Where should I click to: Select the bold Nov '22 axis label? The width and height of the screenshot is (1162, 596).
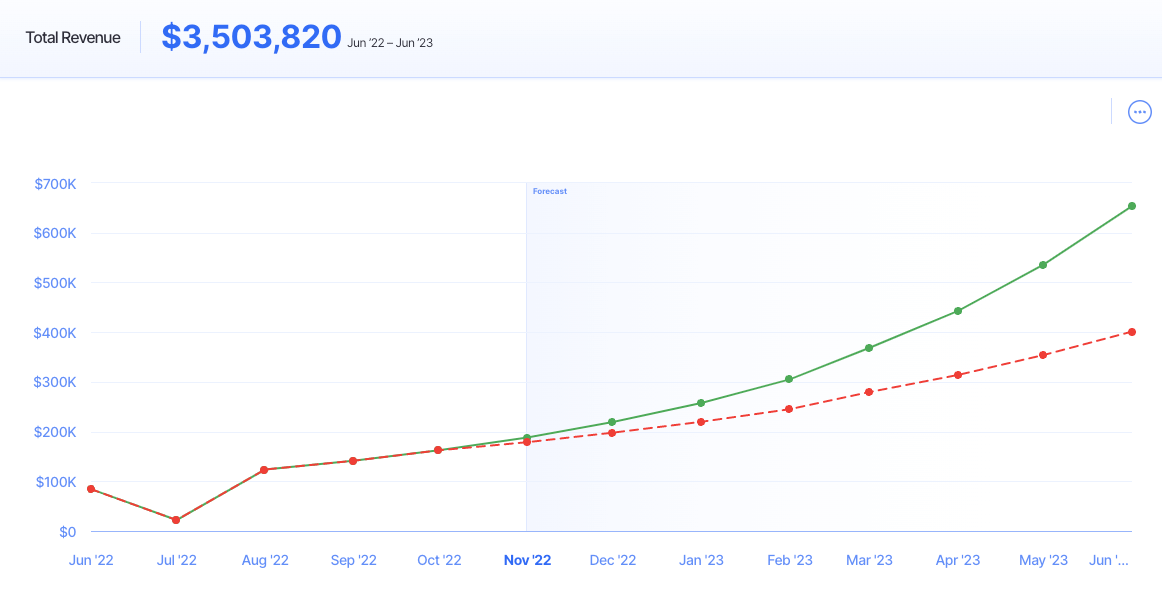tap(527, 560)
